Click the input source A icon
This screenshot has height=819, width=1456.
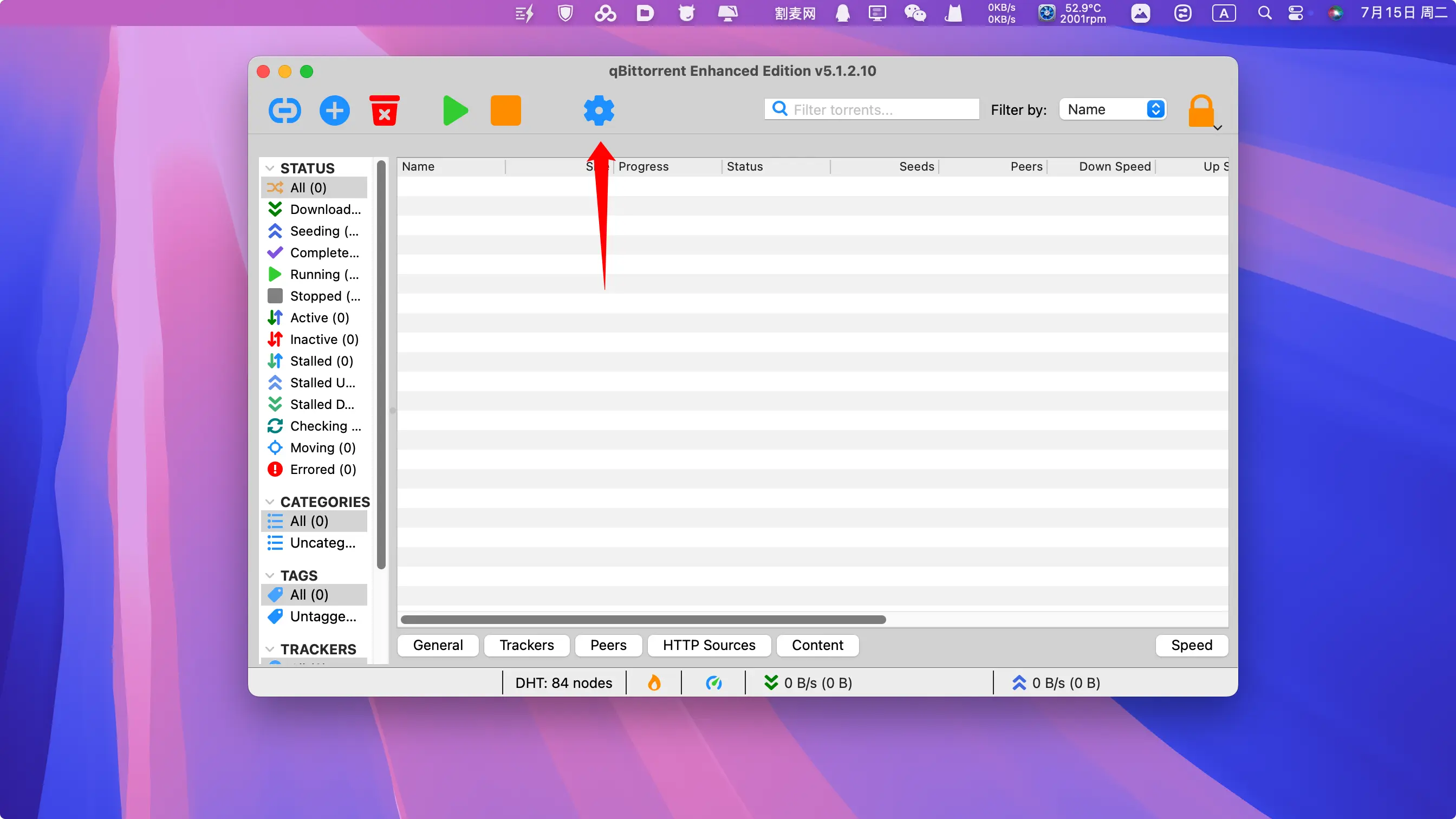pos(1224,13)
